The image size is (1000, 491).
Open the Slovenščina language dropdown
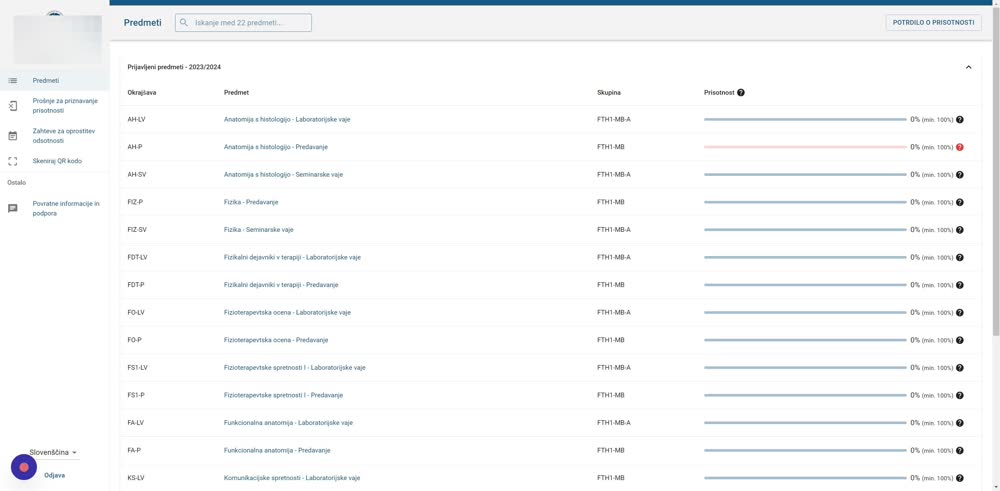click(53, 452)
